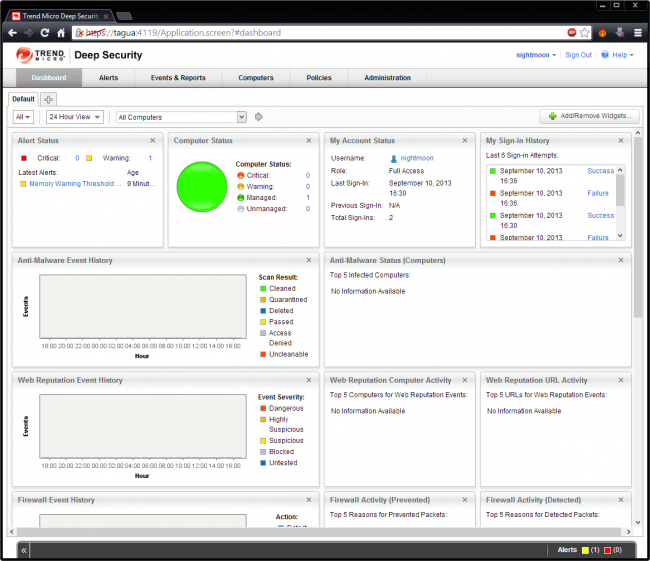Viewport: 650px width, 561px height.
Task: Click the sign-in history scroll down arrow
Action: tap(620, 236)
